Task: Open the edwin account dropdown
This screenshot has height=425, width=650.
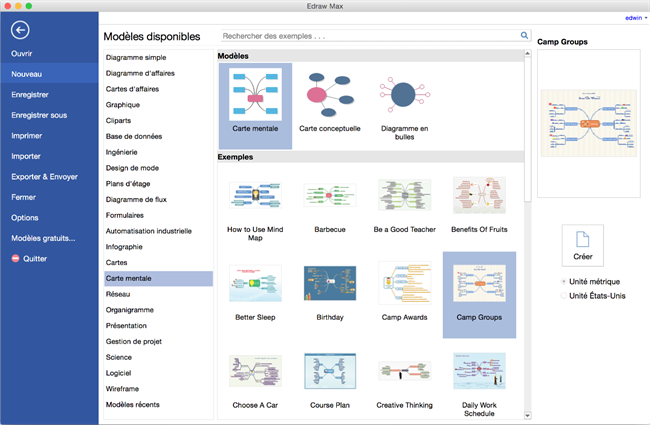Action: click(636, 18)
